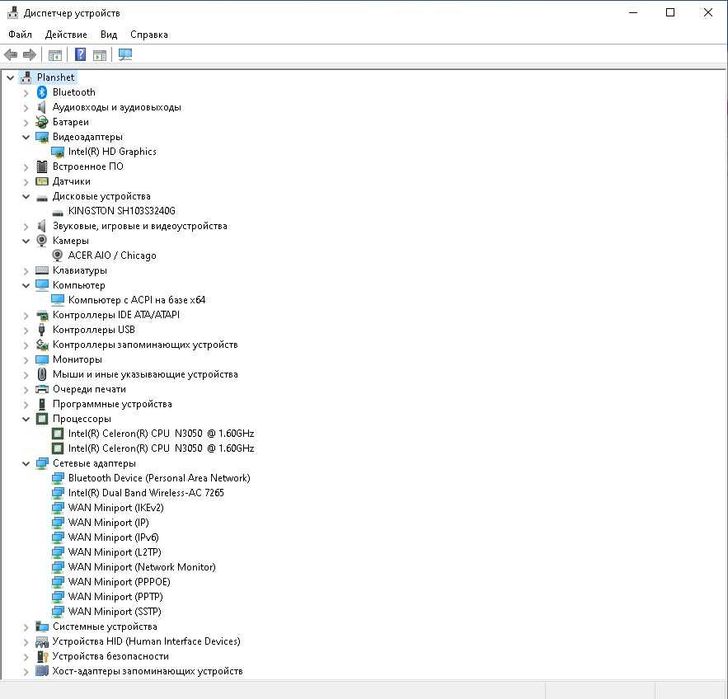Screen dimensions: 728x699
Task: Select WAN Miniport (IPv6)
Action: pos(113,537)
